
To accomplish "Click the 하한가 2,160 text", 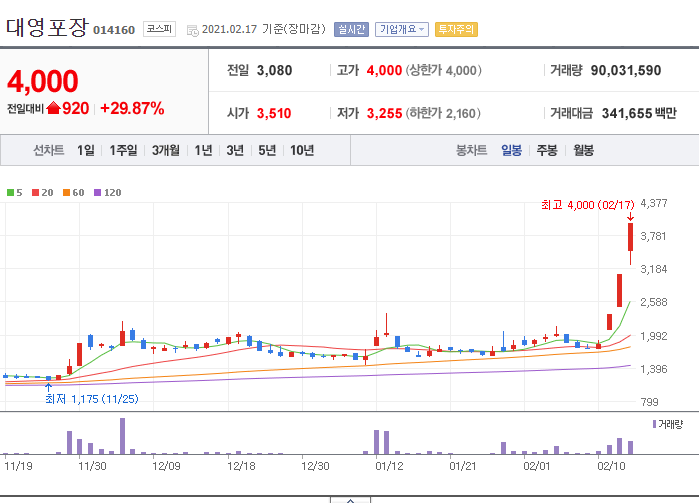I will 443,113.
